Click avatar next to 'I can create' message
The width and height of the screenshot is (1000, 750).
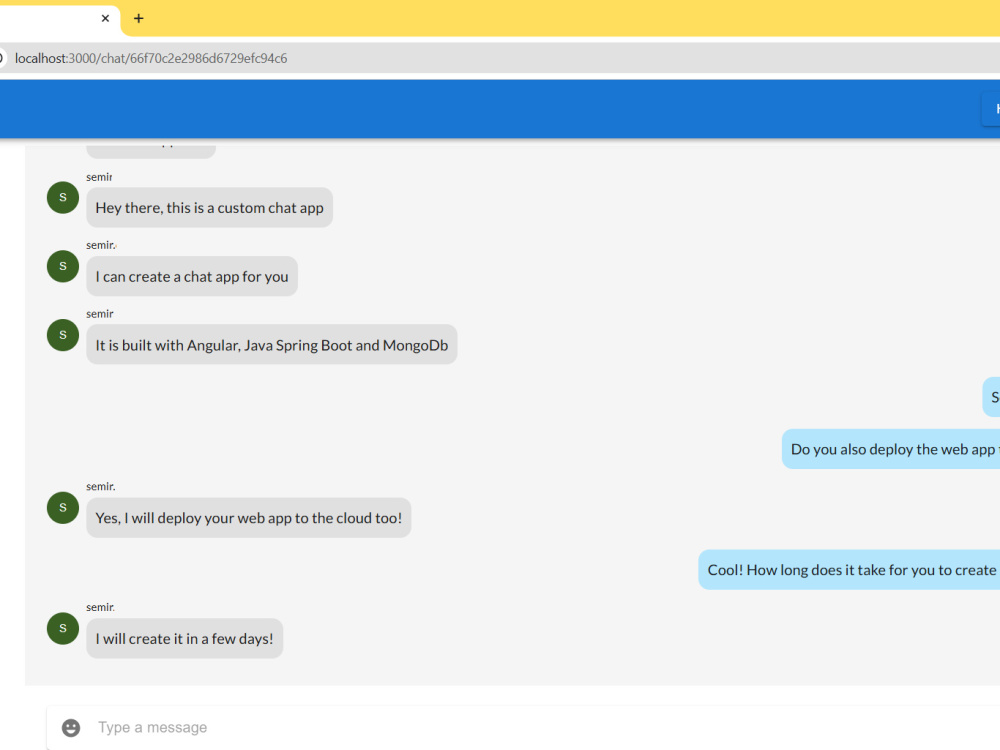tap(63, 266)
